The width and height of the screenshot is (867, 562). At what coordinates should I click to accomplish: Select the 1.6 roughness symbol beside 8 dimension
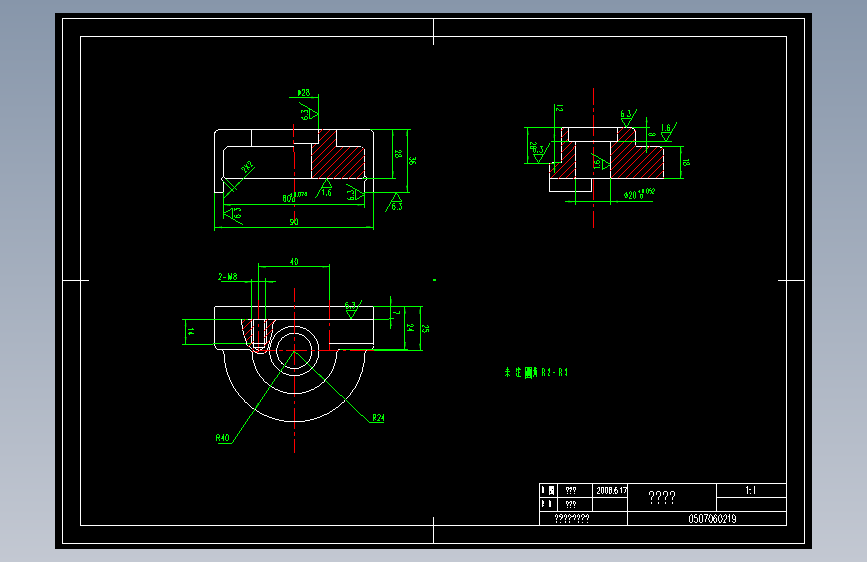click(667, 132)
